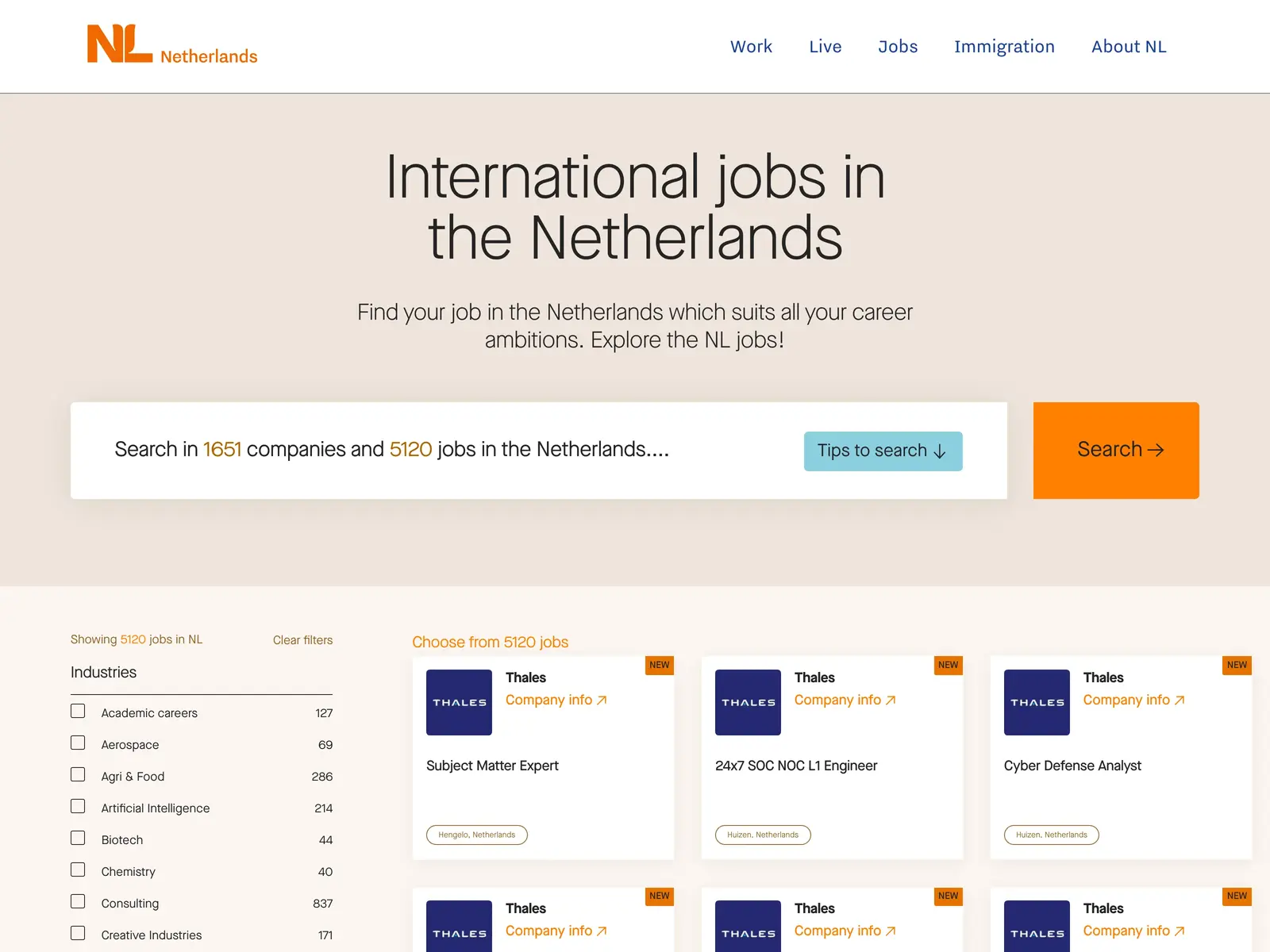Open the Work menu

tap(751, 46)
